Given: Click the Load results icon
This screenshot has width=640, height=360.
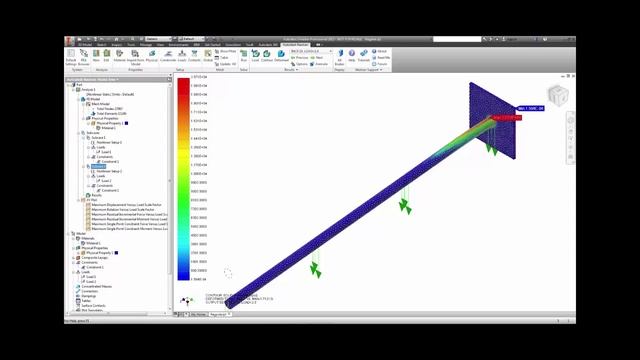Looking at the screenshot, I should click(x=256, y=56).
